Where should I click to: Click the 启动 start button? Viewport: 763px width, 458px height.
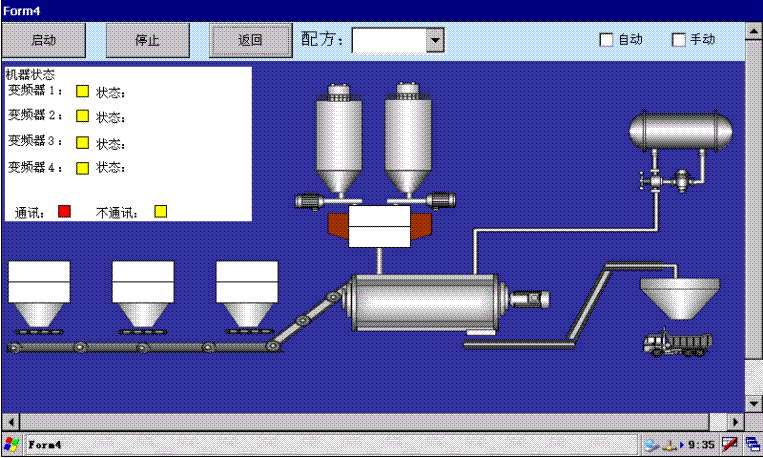pos(44,40)
